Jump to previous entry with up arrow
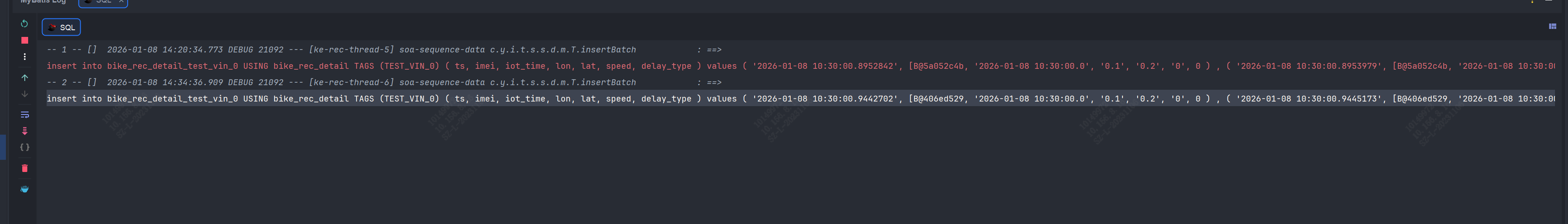1568x224 pixels. [24, 78]
